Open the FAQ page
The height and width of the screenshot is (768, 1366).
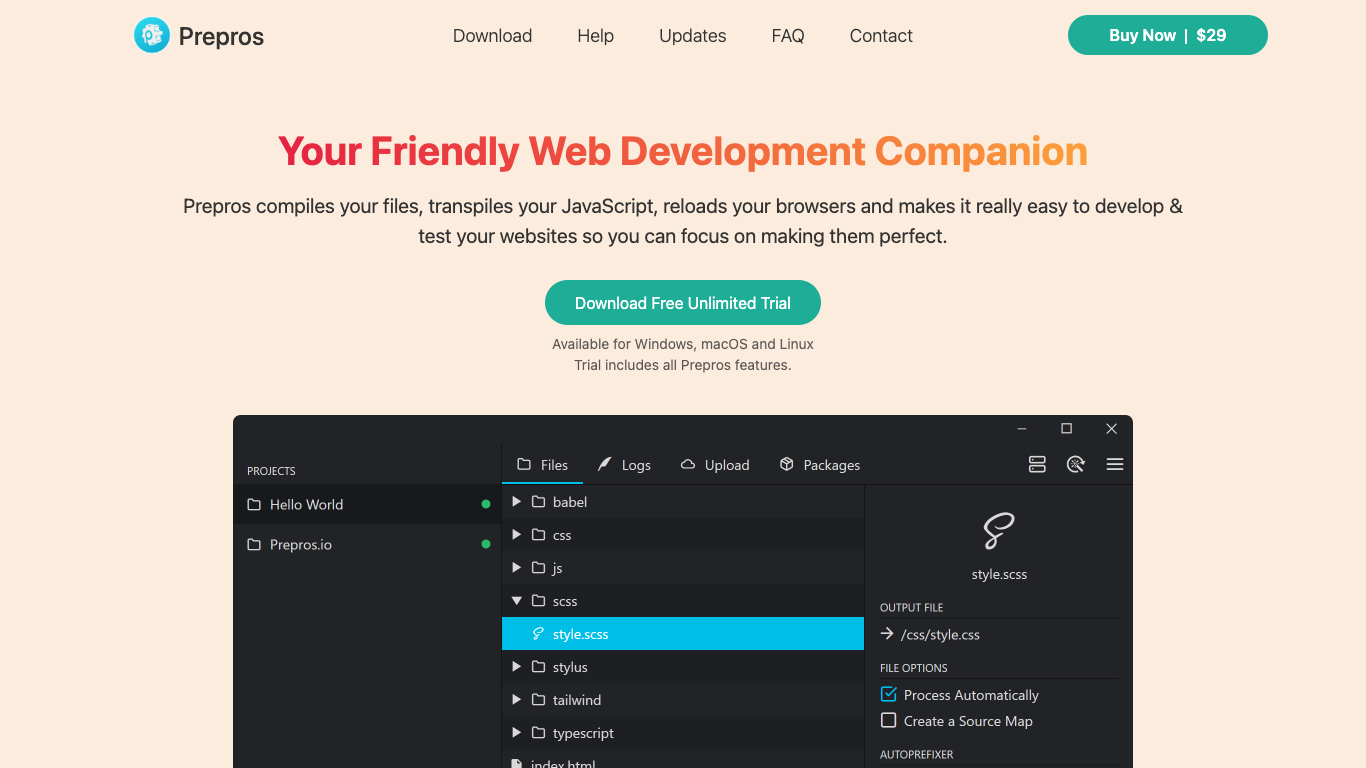coord(788,36)
